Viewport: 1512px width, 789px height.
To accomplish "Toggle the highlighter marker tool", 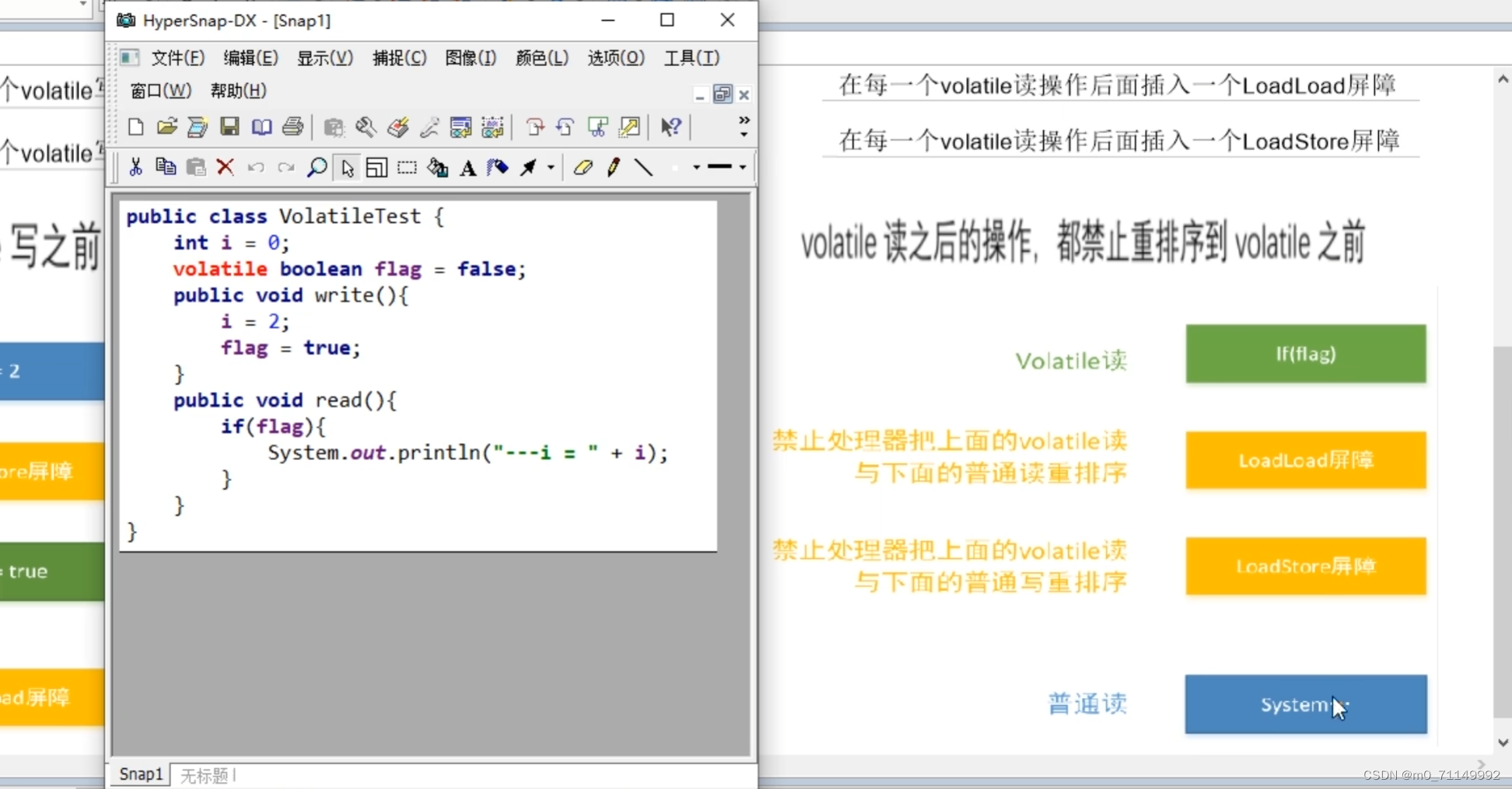I will [496, 168].
